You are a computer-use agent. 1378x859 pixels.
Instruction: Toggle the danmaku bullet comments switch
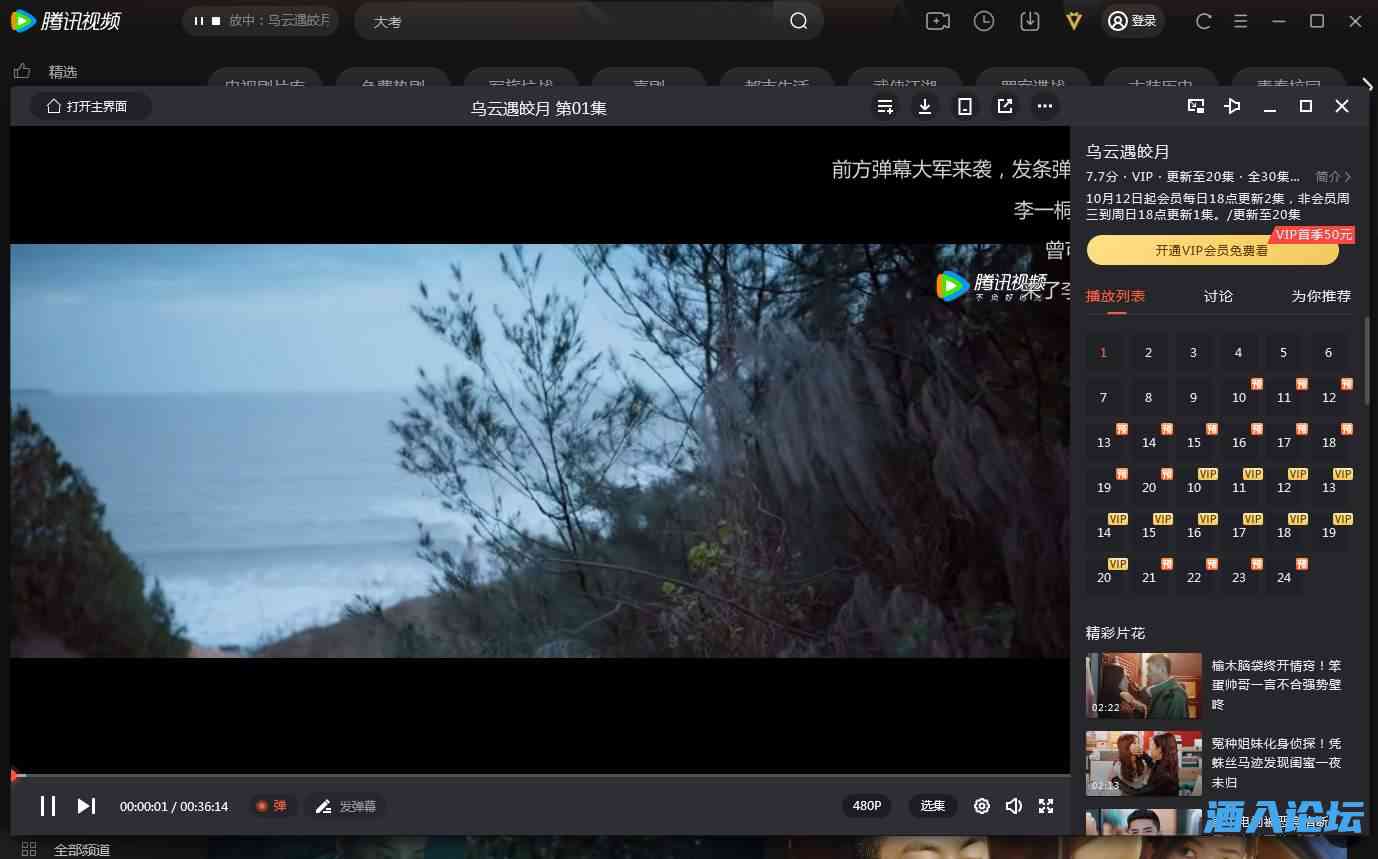(x=271, y=806)
